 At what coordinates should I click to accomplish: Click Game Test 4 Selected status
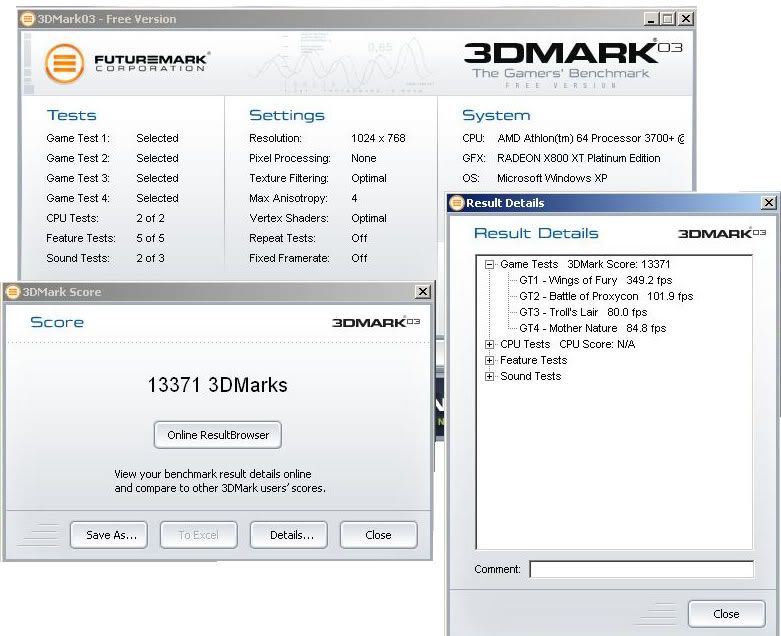coord(157,198)
